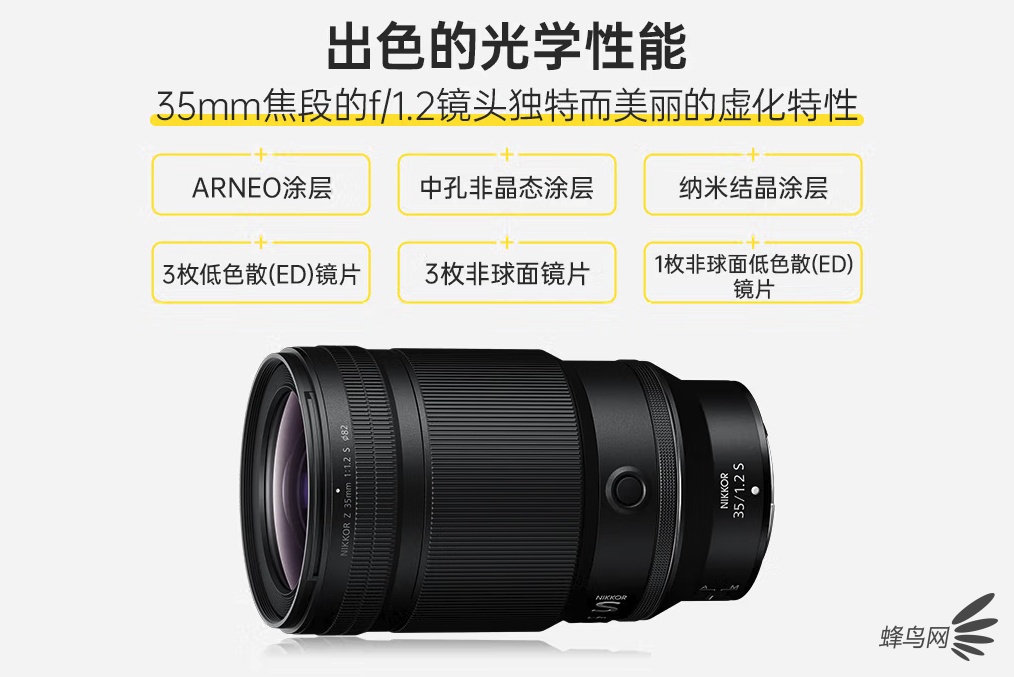Click the plus sign above ARNEO涂层

[x=261, y=154]
